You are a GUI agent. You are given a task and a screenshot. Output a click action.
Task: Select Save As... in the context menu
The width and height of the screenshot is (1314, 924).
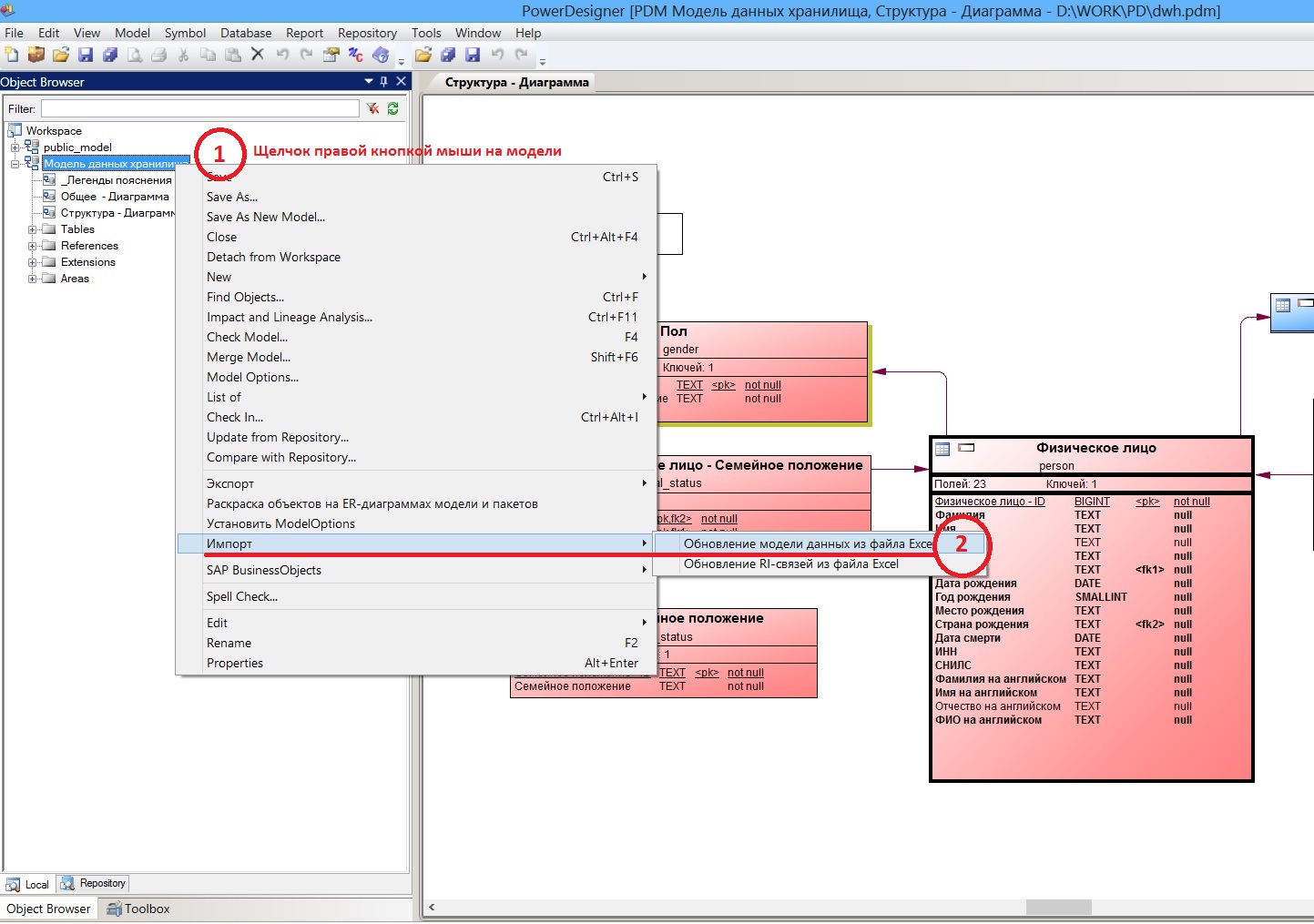coord(416,197)
